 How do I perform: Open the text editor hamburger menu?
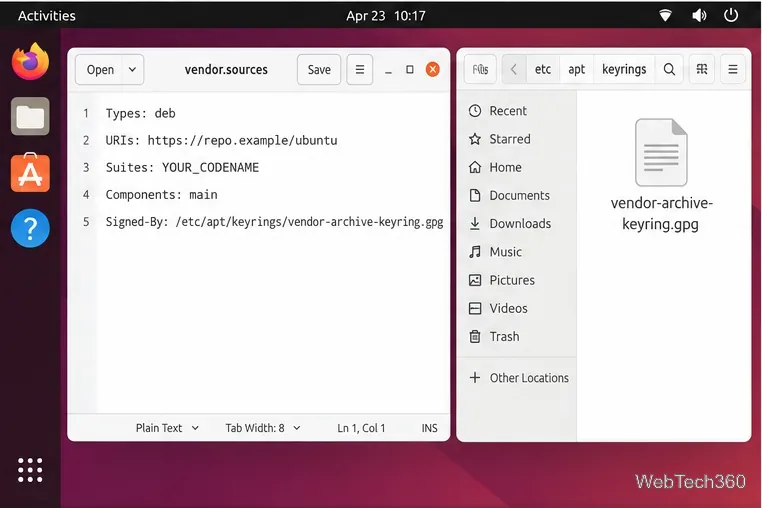pos(360,70)
